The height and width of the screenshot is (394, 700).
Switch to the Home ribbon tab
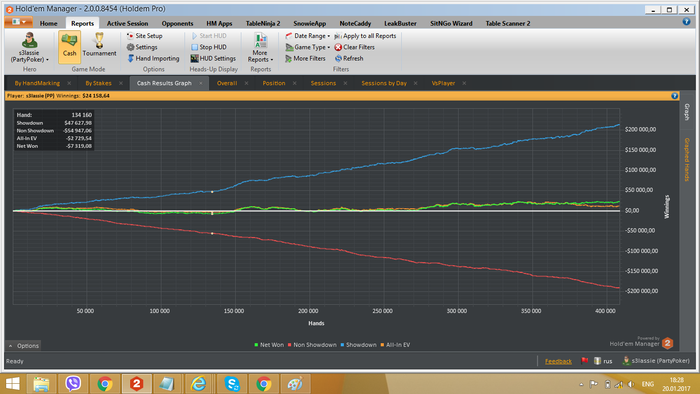48,23
